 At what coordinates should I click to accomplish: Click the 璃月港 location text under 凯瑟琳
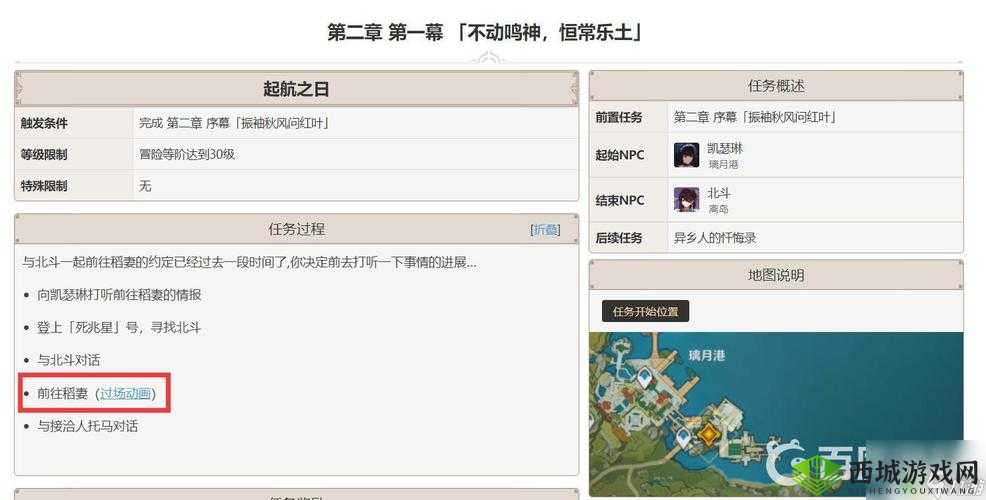click(x=723, y=164)
